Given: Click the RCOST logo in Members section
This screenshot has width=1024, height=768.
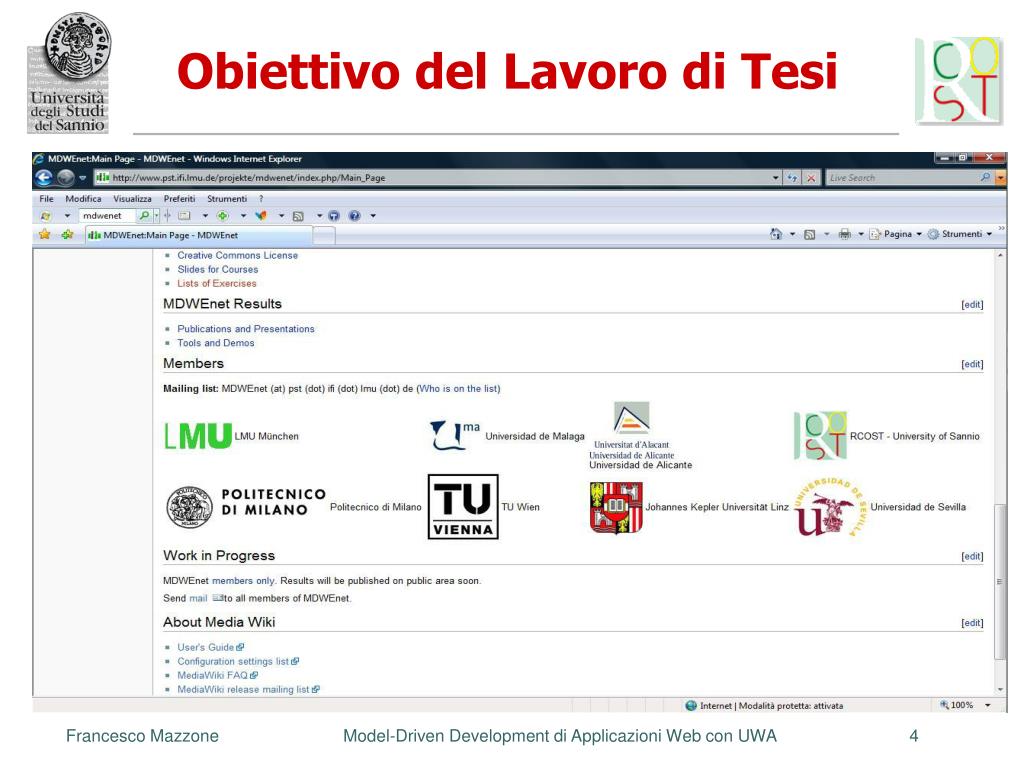Looking at the screenshot, I should coord(820,436).
